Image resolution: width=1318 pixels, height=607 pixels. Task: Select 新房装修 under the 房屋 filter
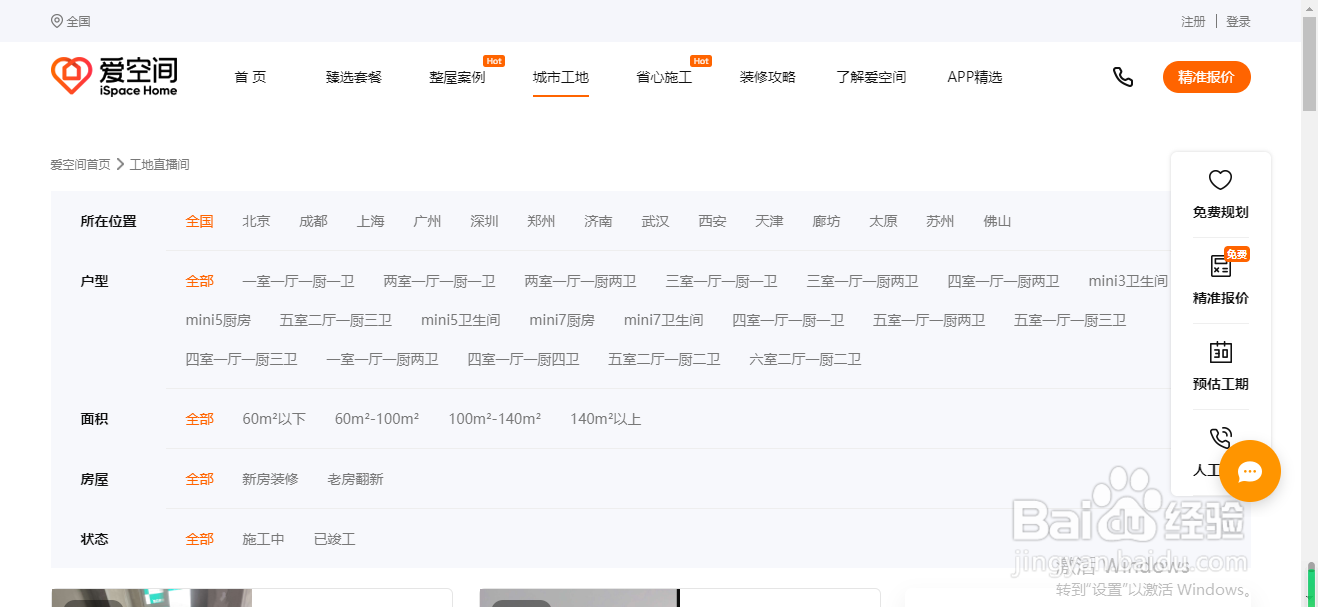269,478
